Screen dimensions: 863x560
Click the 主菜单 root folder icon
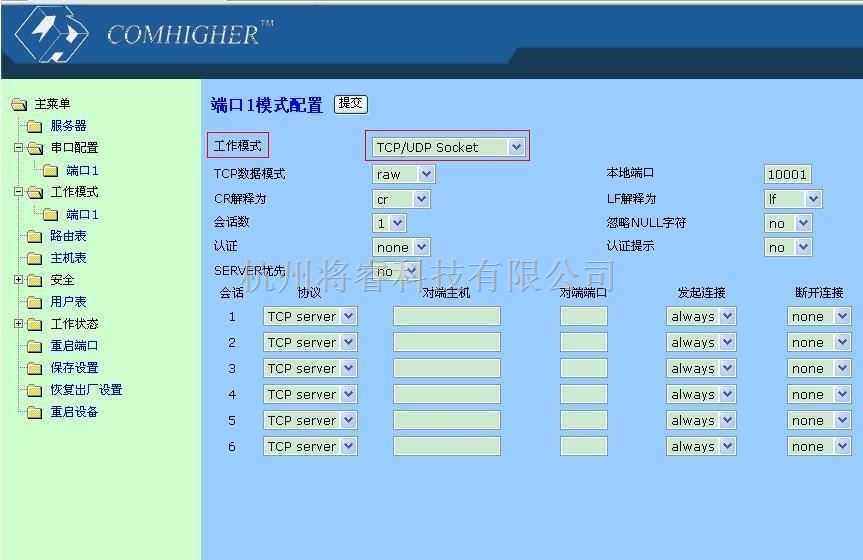tap(20, 104)
